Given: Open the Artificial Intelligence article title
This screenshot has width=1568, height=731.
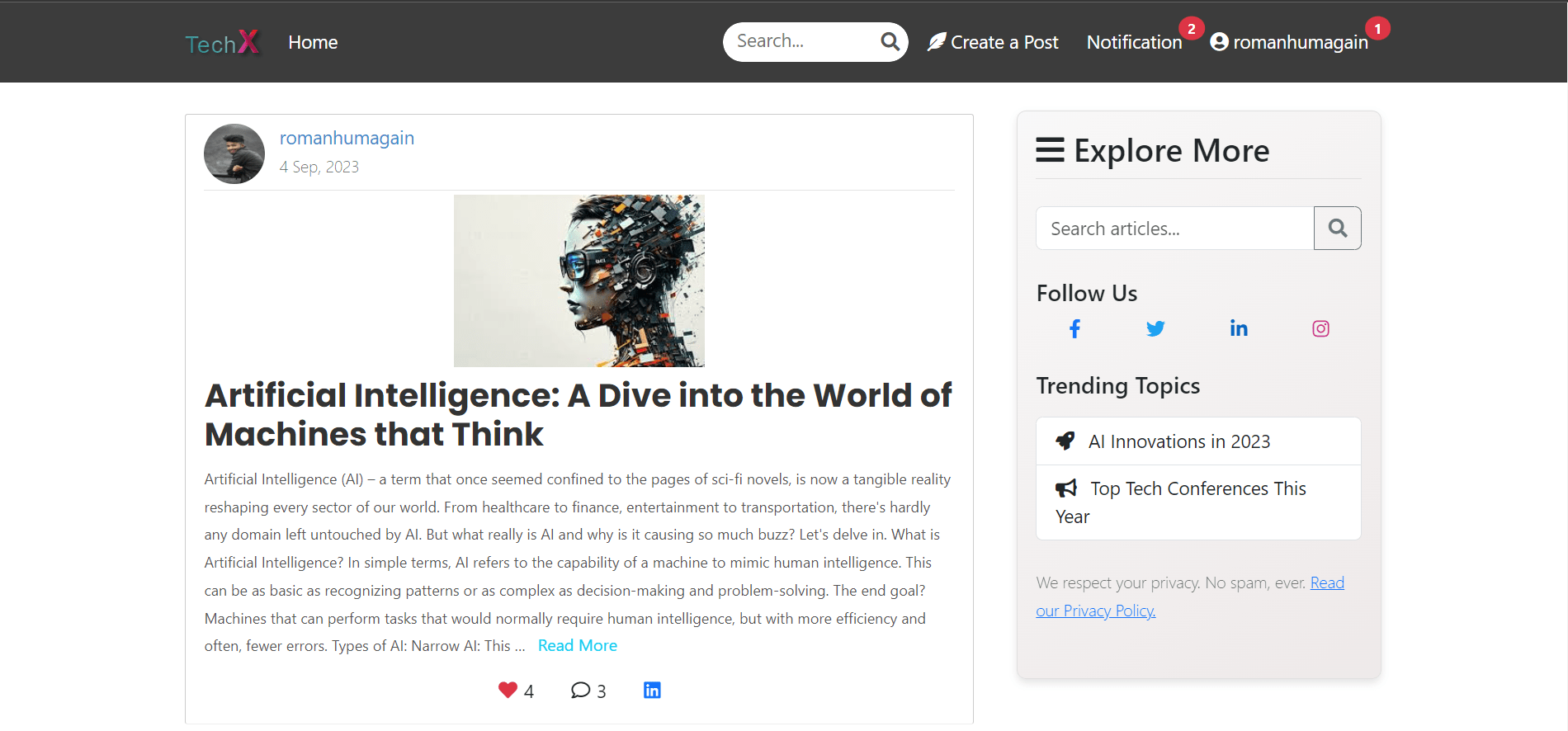Looking at the screenshot, I should pos(578,414).
